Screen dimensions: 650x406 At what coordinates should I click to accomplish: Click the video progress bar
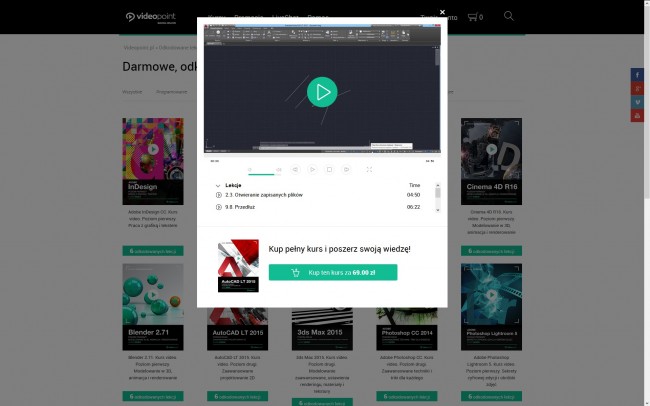tap(322, 156)
